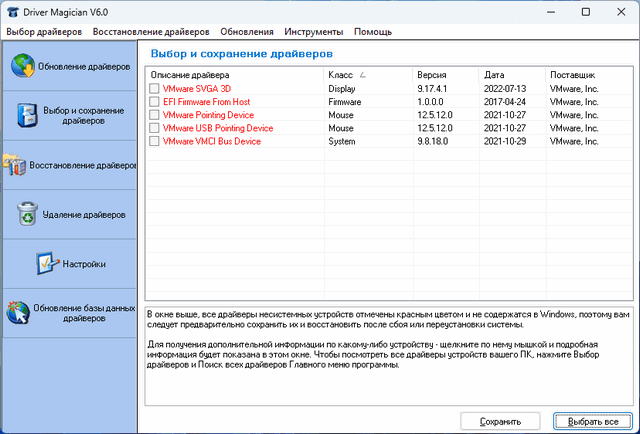640x434 pixels.
Task: Open Настройки sidebar icon
Action: pyautogui.click(x=48, y=263)
